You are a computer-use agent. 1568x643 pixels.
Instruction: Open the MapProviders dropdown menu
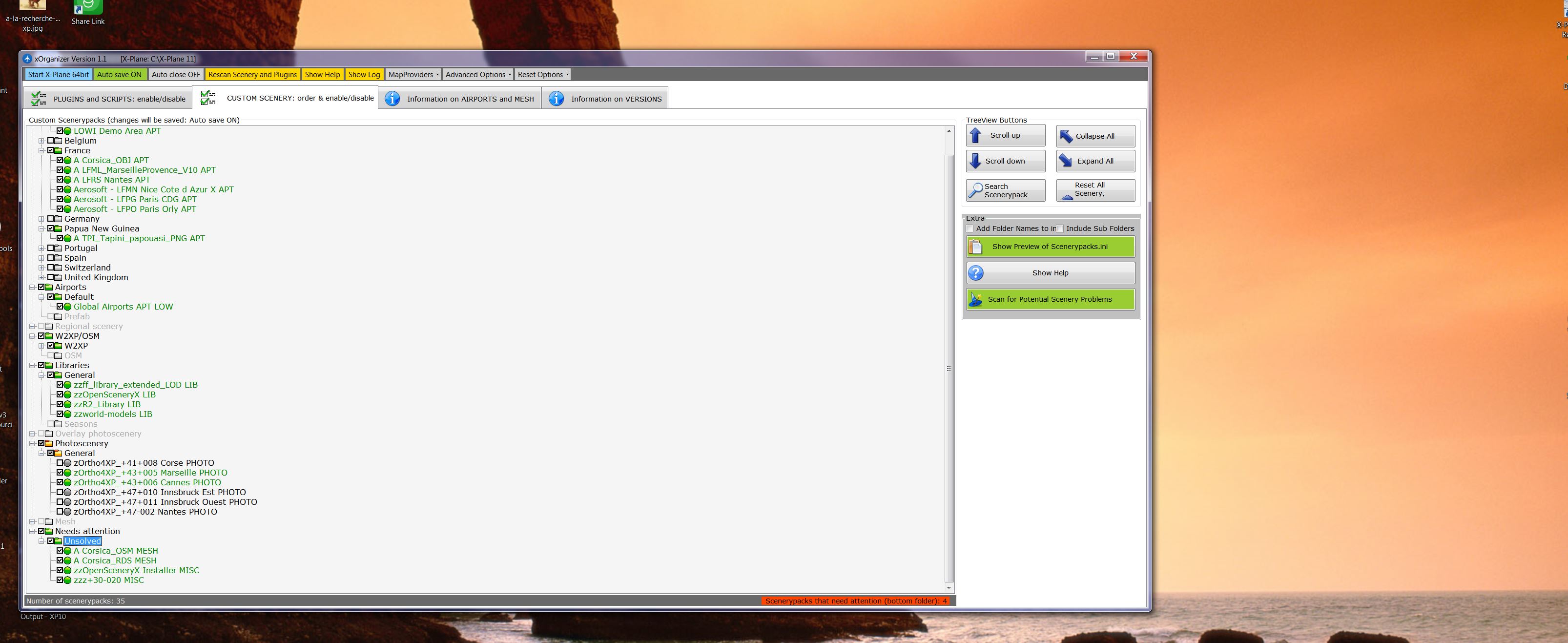412,74
